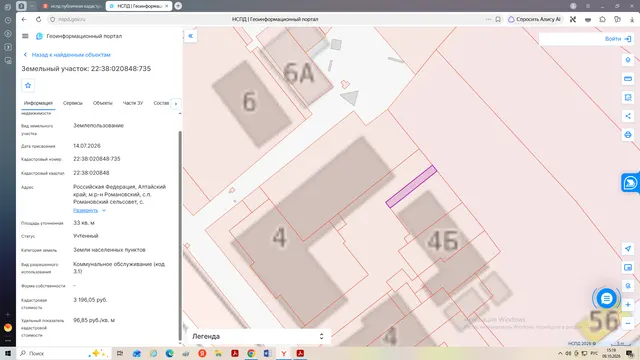
Task: Switch to the Части ЗУ tab
Action: (133, 103)
